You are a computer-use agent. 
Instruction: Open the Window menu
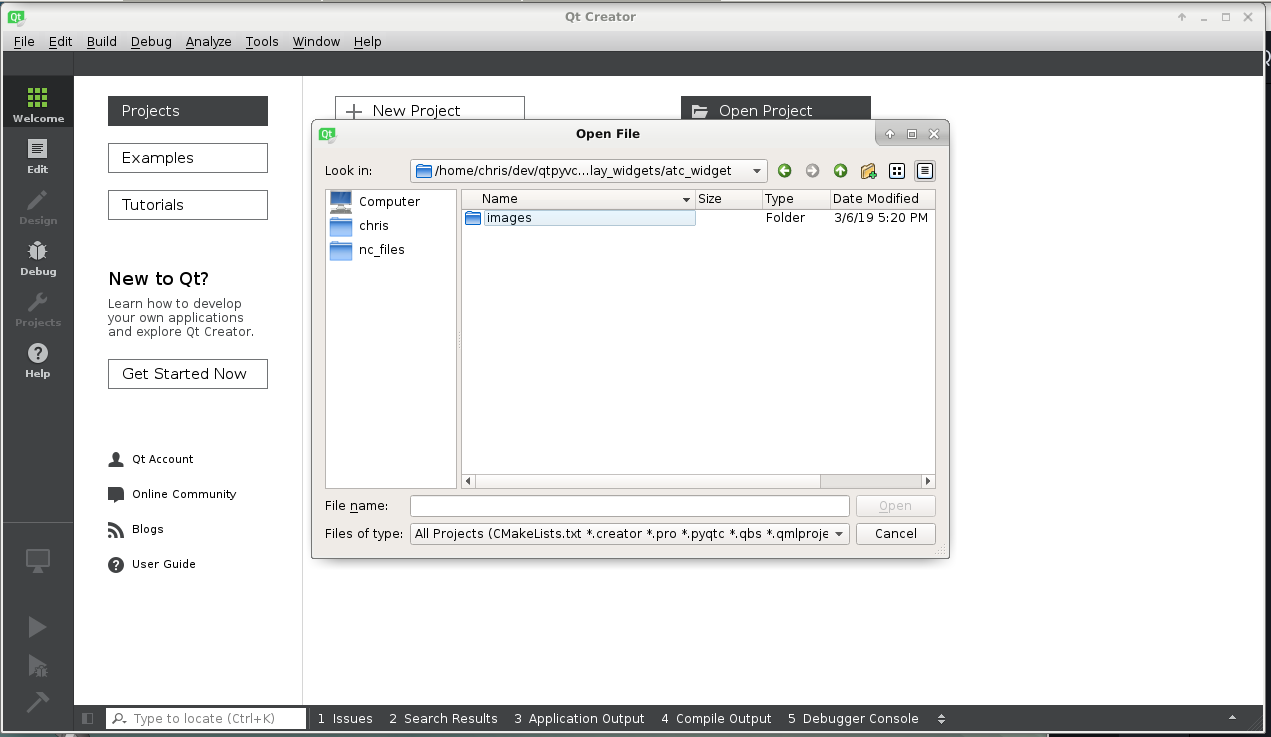pyautogui.click(x=316, y=41)
